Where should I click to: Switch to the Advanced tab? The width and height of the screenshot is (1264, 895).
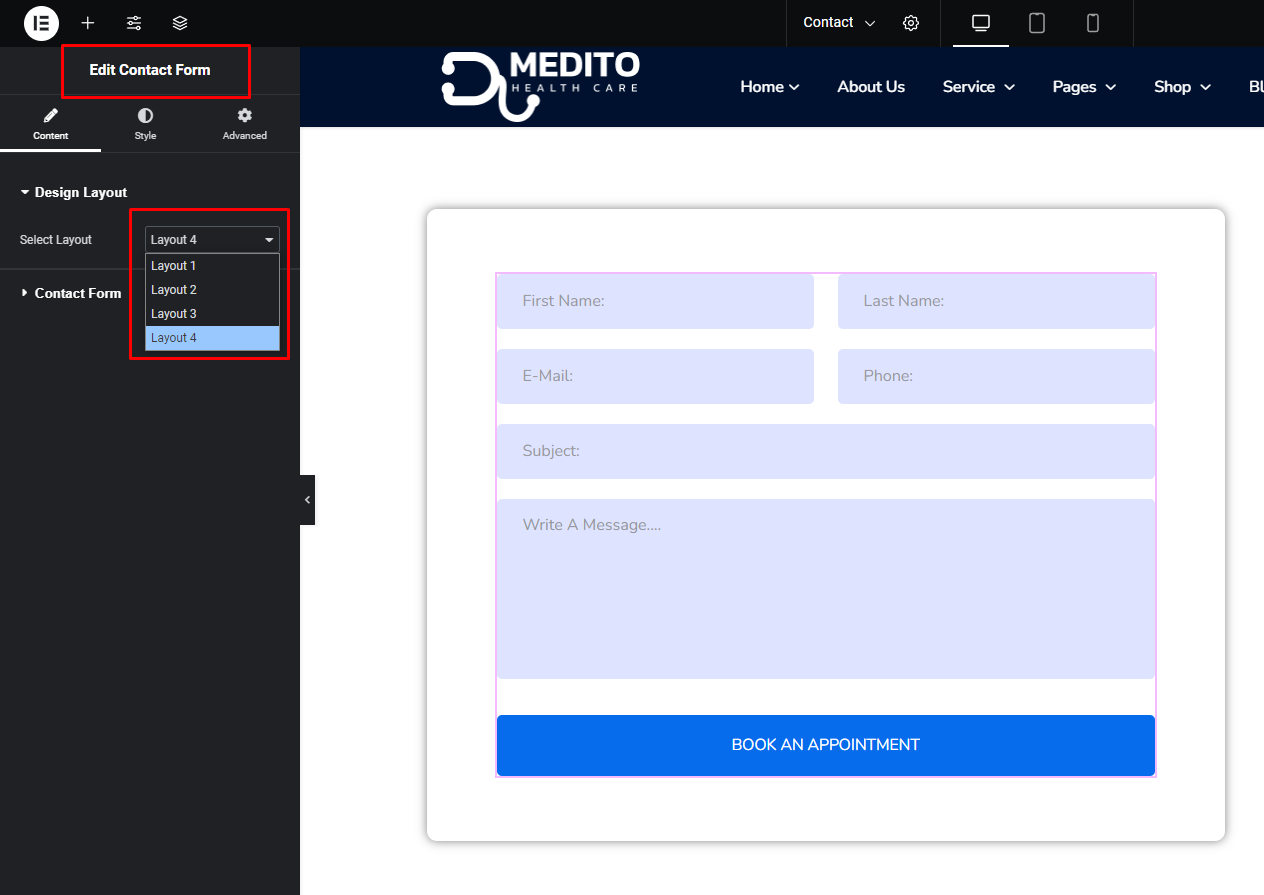244,123
